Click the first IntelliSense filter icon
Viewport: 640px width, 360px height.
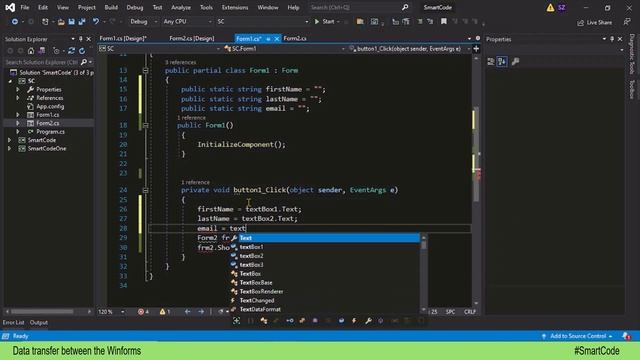236,321
